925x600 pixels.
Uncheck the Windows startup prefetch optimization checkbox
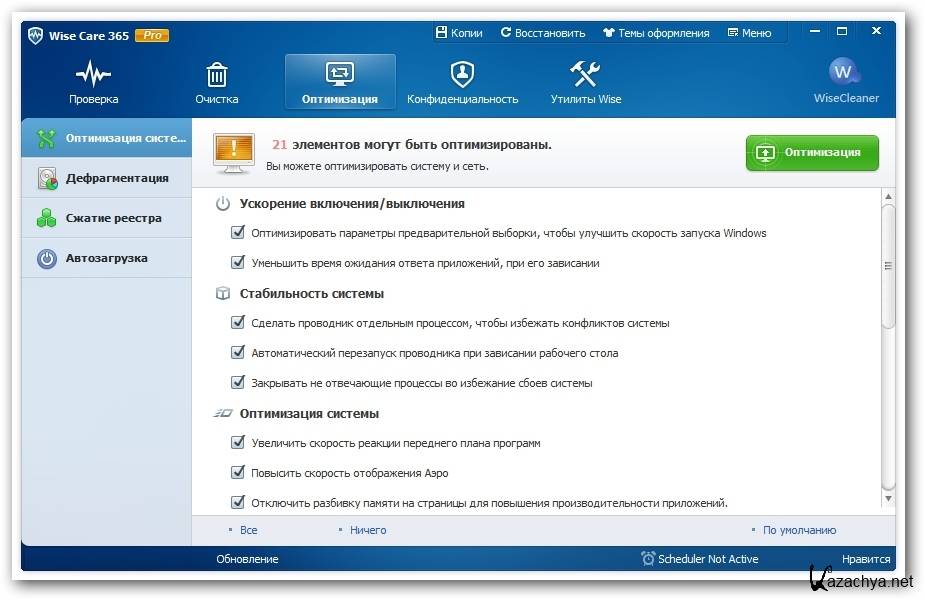pyautogui.click(x=238, y=233)
